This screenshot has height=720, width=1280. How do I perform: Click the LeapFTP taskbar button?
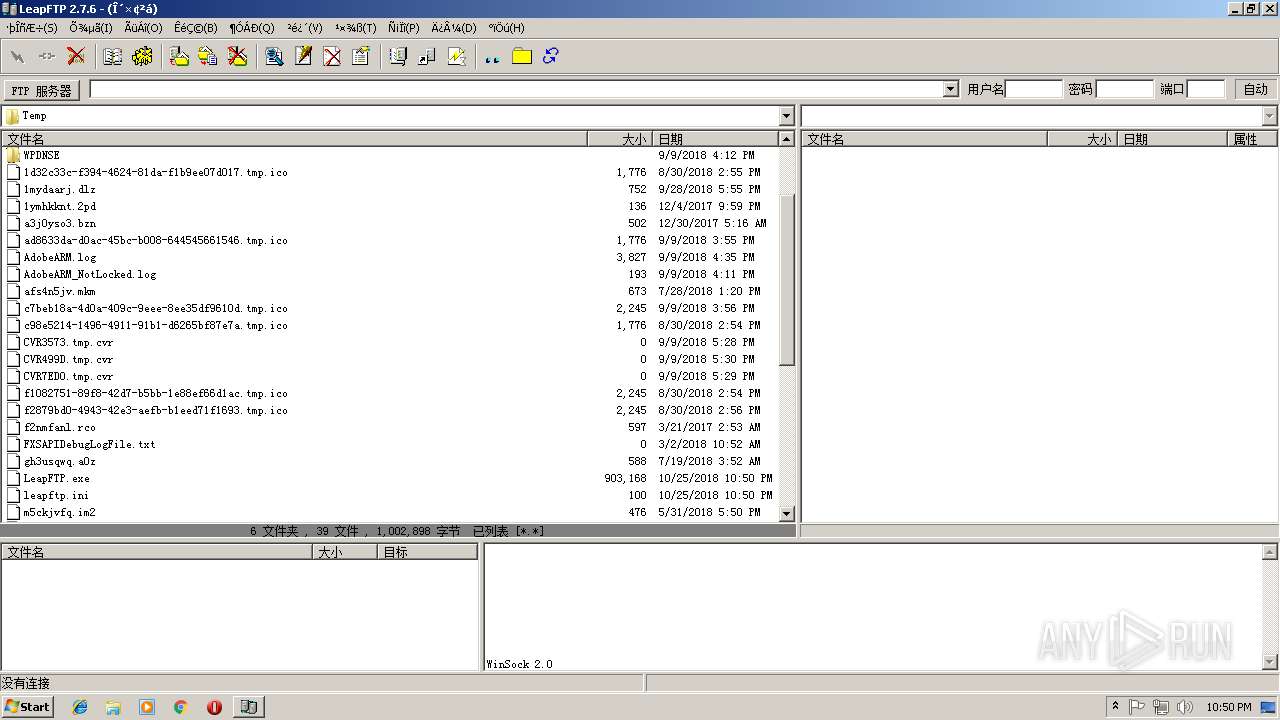click(x=248, y=707)
